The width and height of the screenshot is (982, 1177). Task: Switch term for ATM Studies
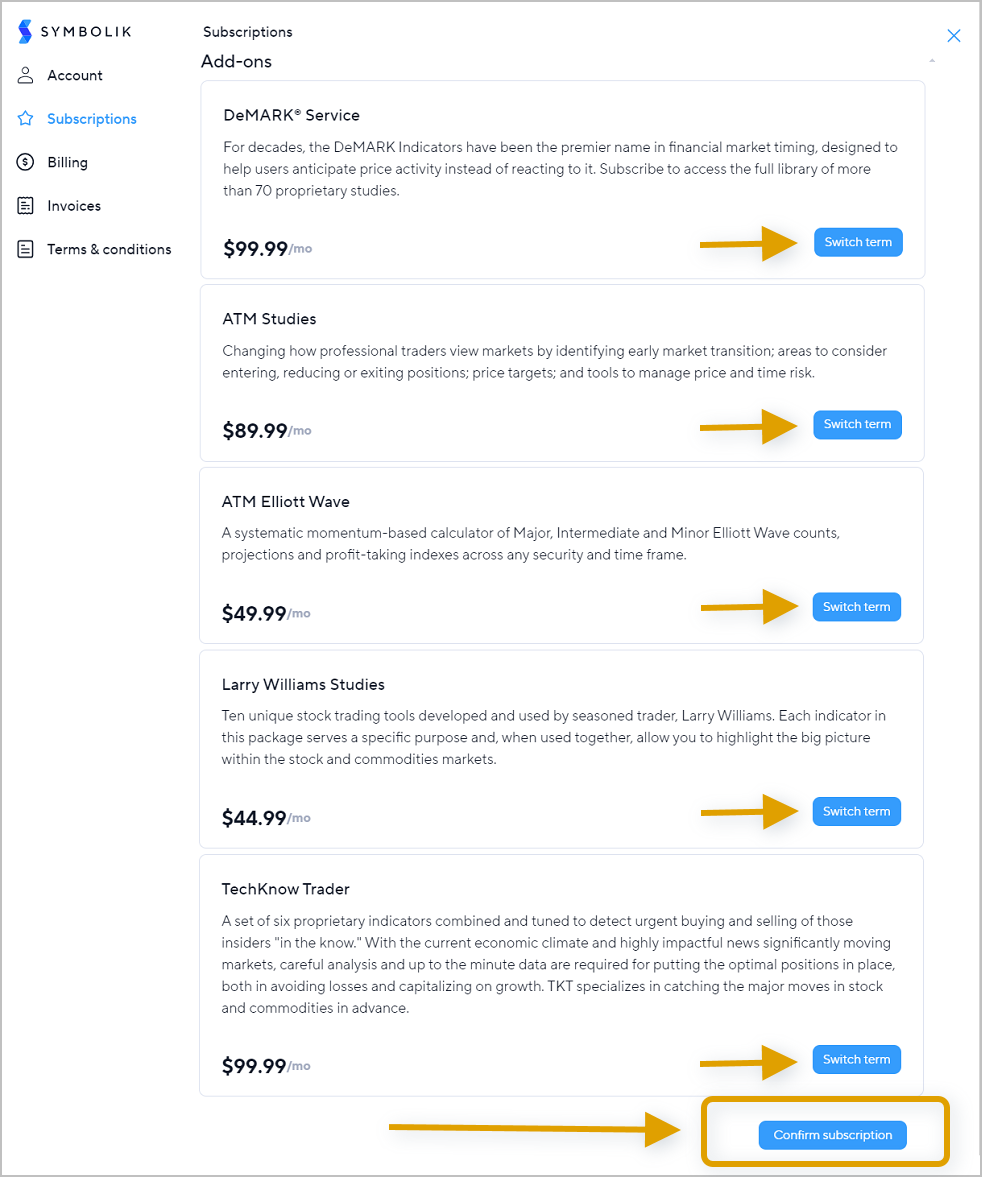pos(857,424)
